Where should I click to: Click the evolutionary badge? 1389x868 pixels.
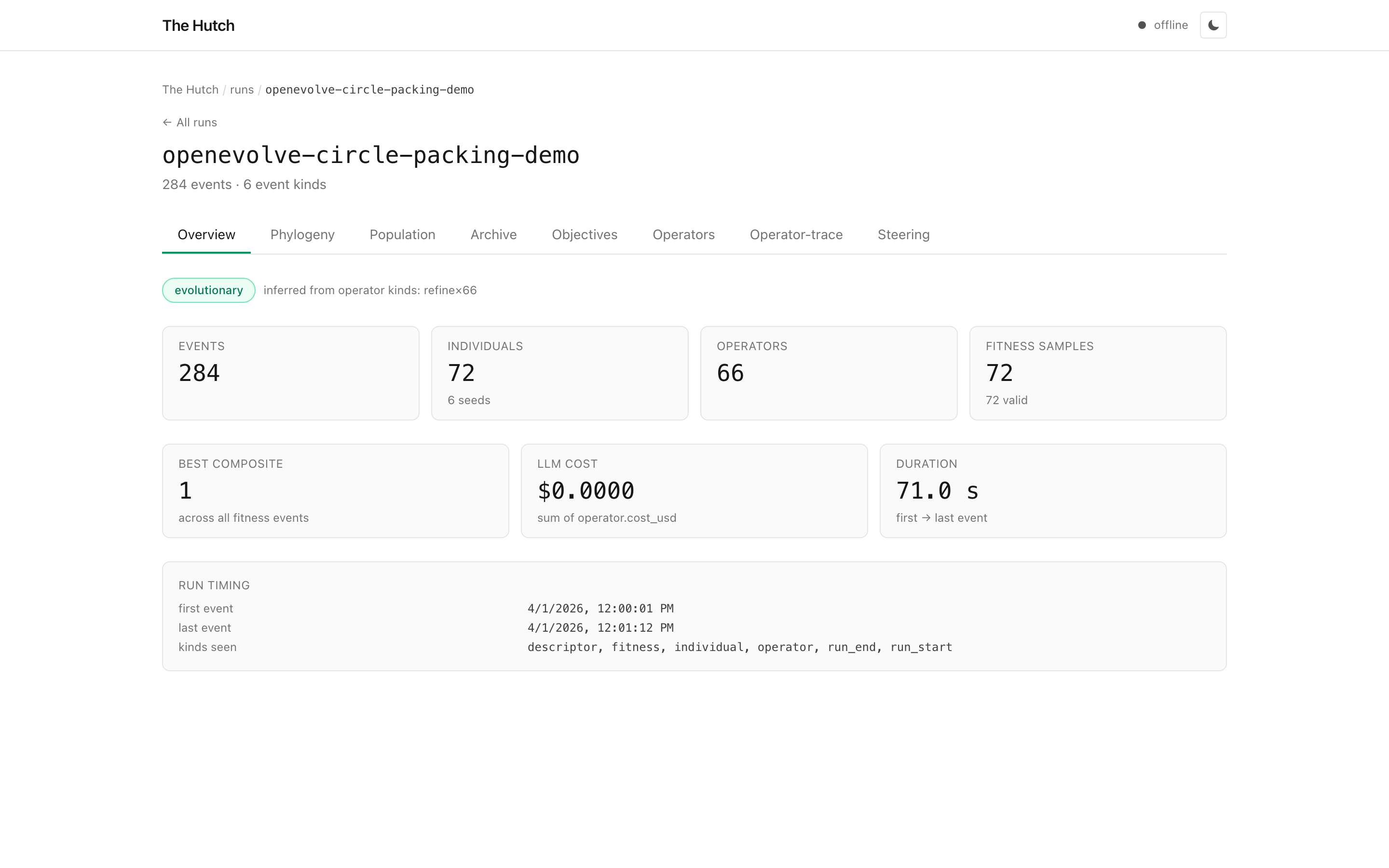pyautogui.click(x=209, y=290)
